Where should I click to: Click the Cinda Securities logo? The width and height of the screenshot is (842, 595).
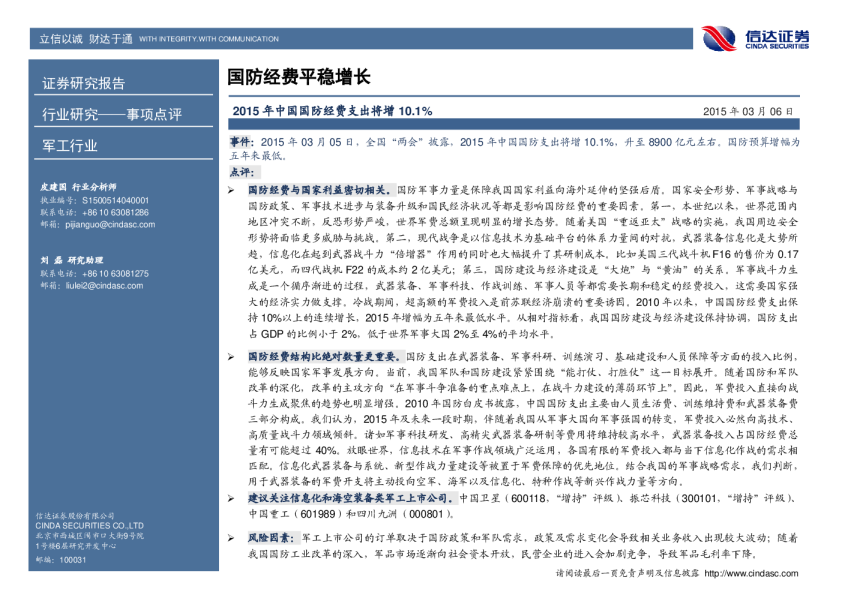click(x=755, y=38)
